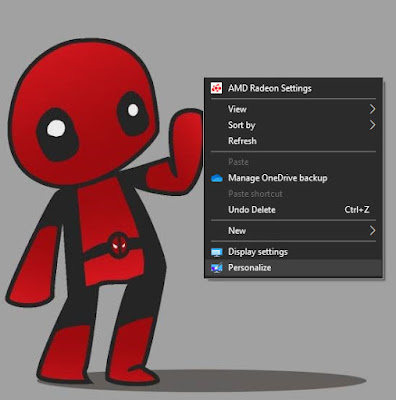
Task: Expand the Sort by chevron
Action: pyautogui.click(x=372, y=125)
